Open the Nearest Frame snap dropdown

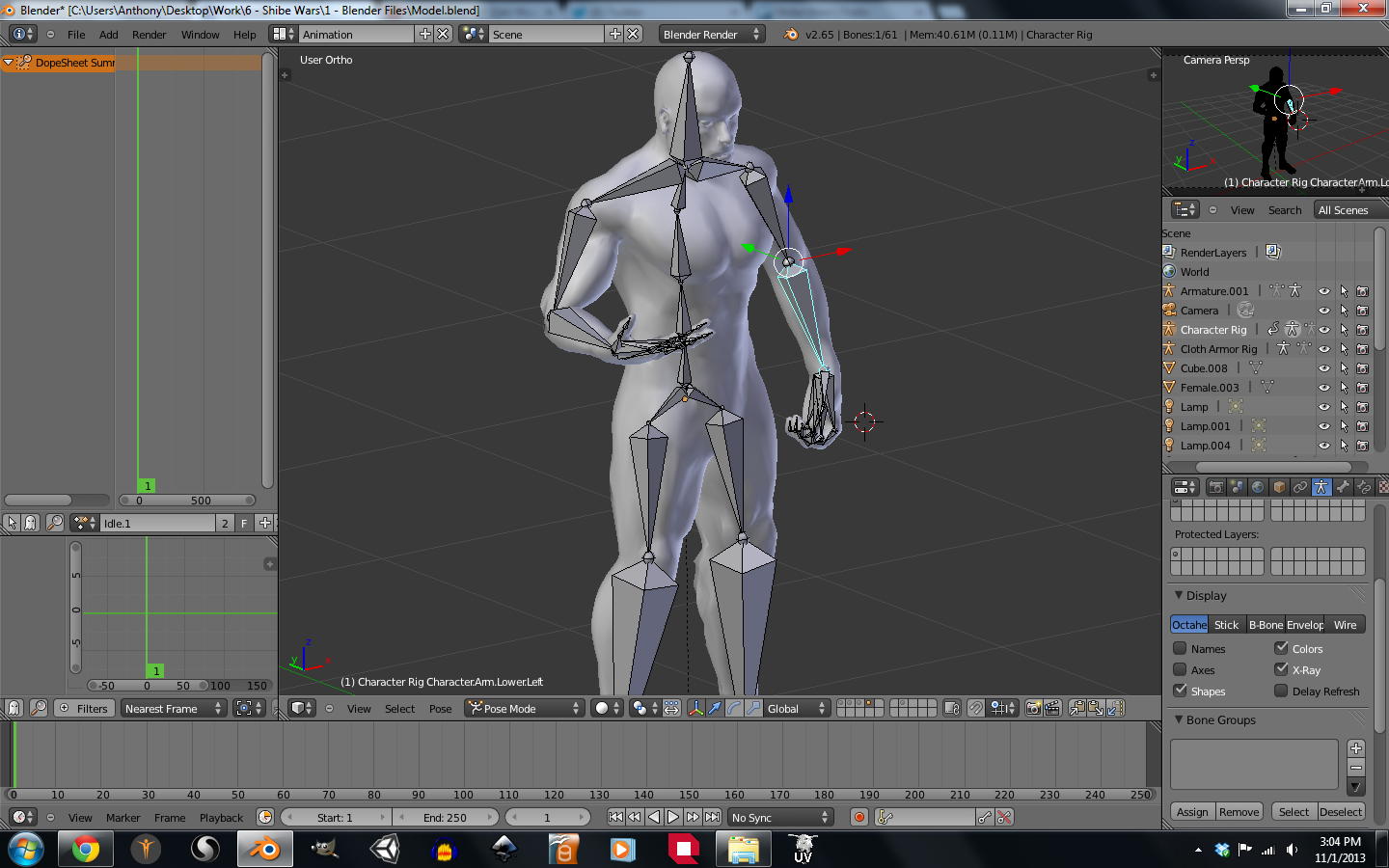173,708
